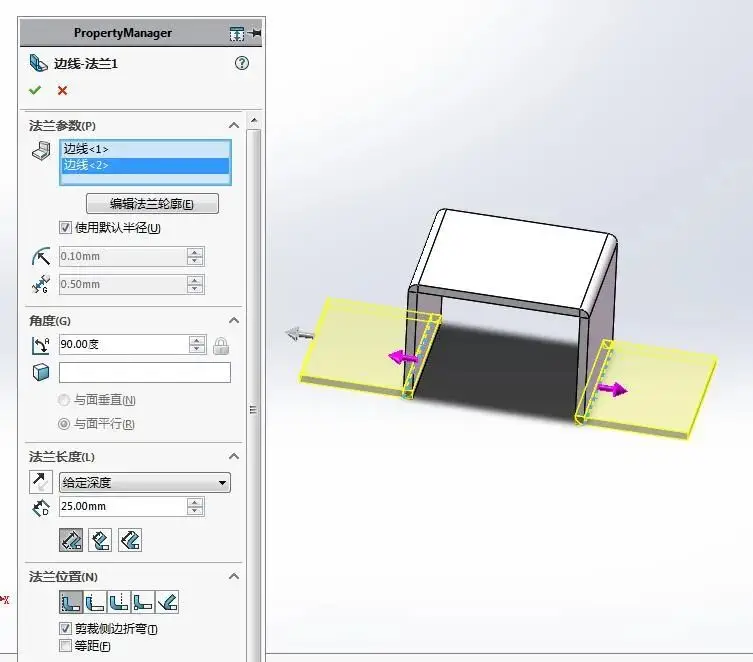Viewport: 753px width, 662px height.
Task: Pin the PropertyManager panel
Action: 256,33
